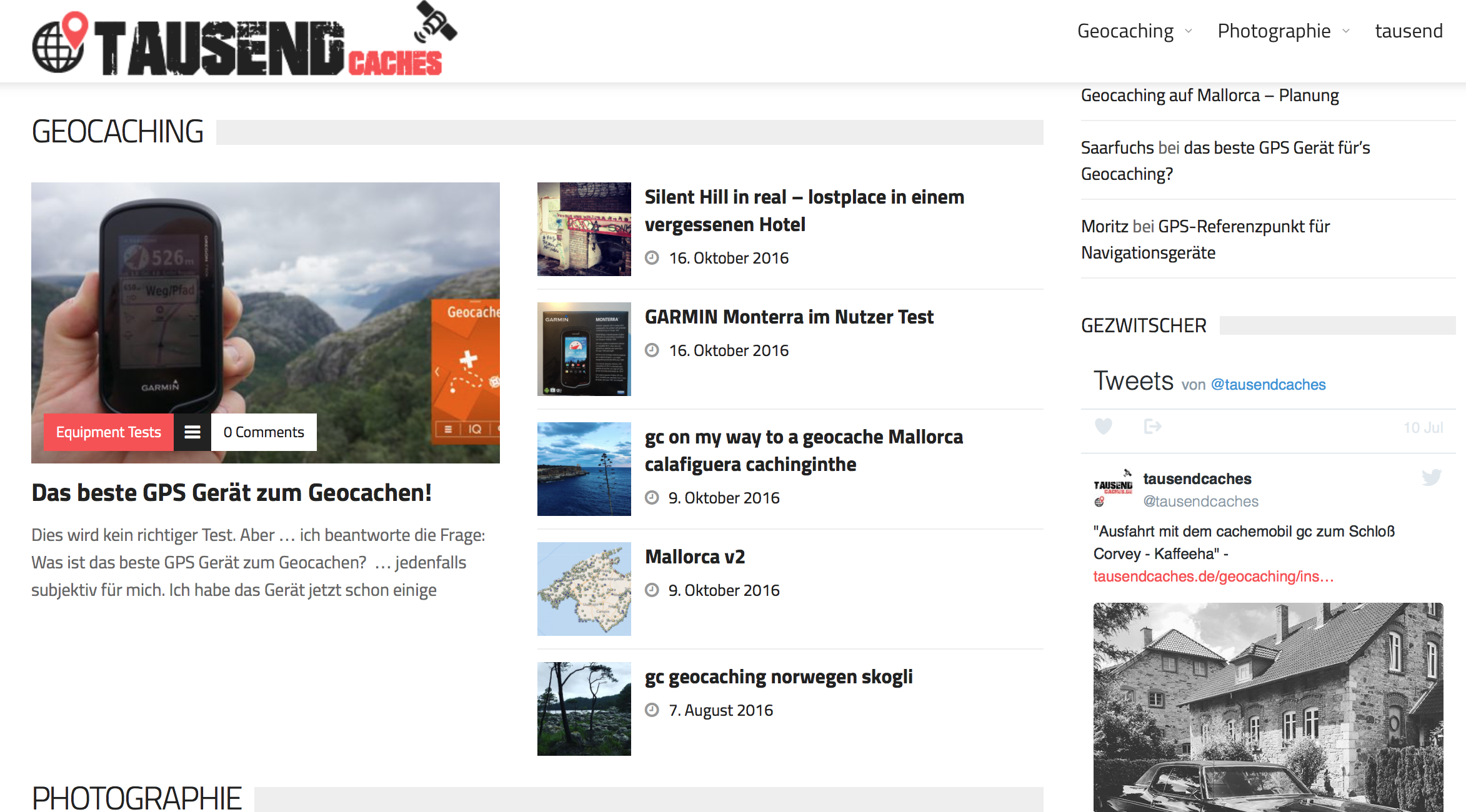Open the 0 Comments link
Image resolution: width=1466 pixels, height=812 pixels.
click(x=264, y=432)
